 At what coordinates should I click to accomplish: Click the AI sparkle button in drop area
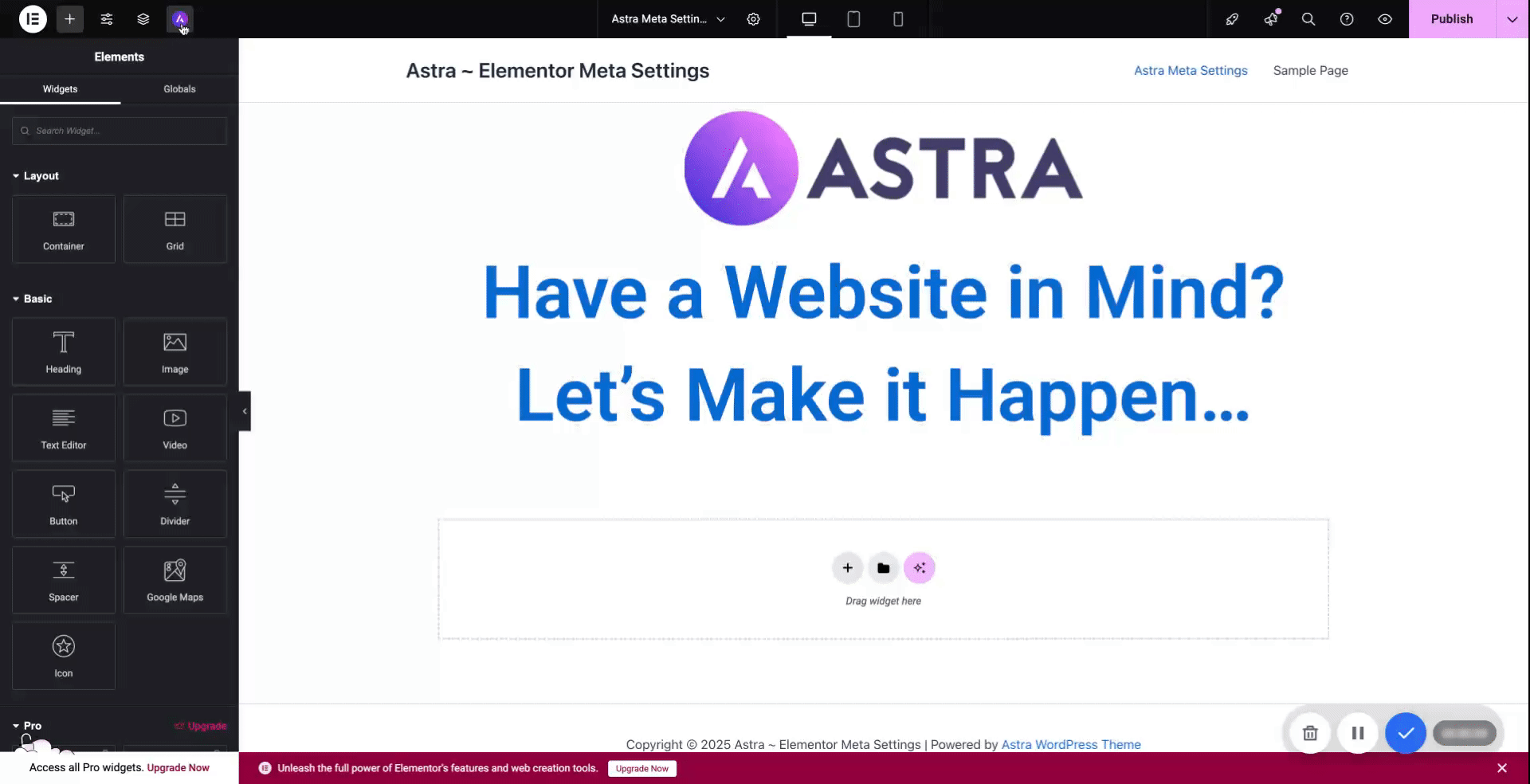(x=919, y=568)
